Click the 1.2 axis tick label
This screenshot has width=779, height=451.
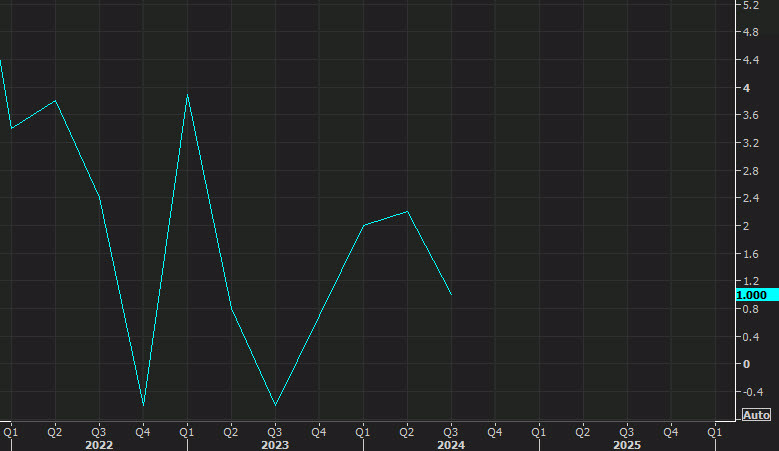751,281
